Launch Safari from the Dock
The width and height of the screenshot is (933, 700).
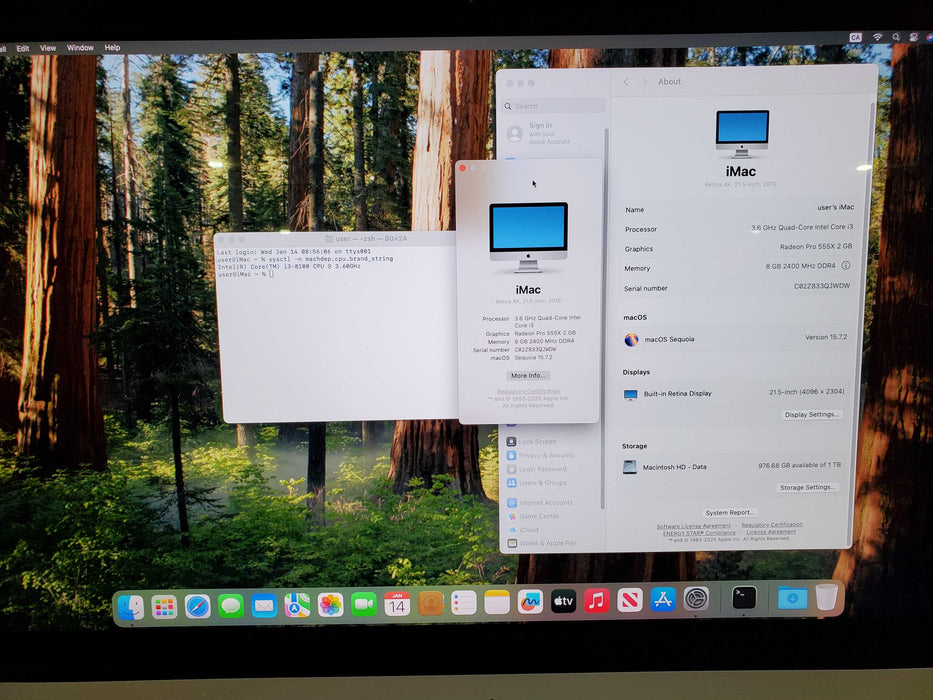[198, 607]
